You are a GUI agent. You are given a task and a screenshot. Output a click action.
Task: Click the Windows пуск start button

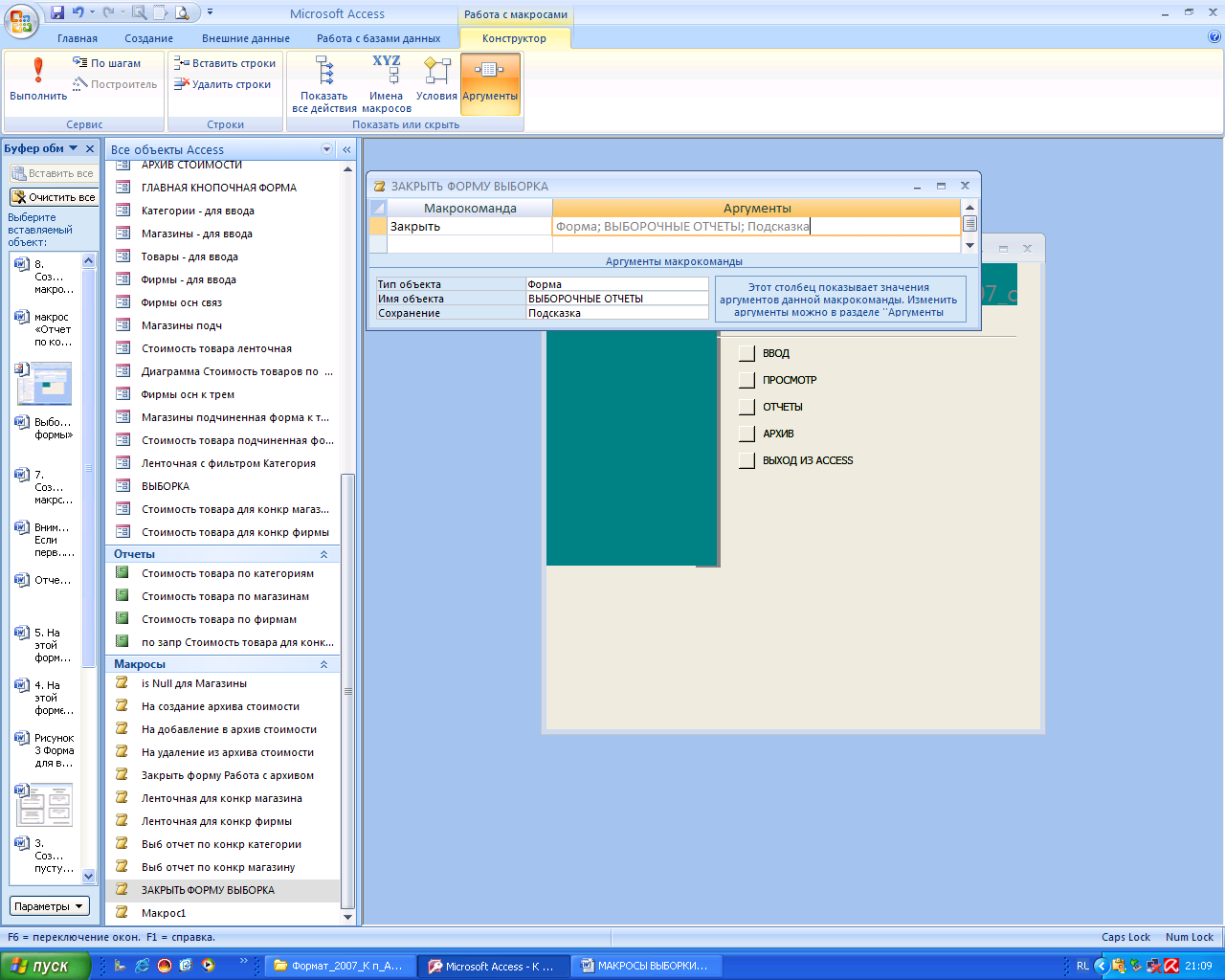click(45, 966)
